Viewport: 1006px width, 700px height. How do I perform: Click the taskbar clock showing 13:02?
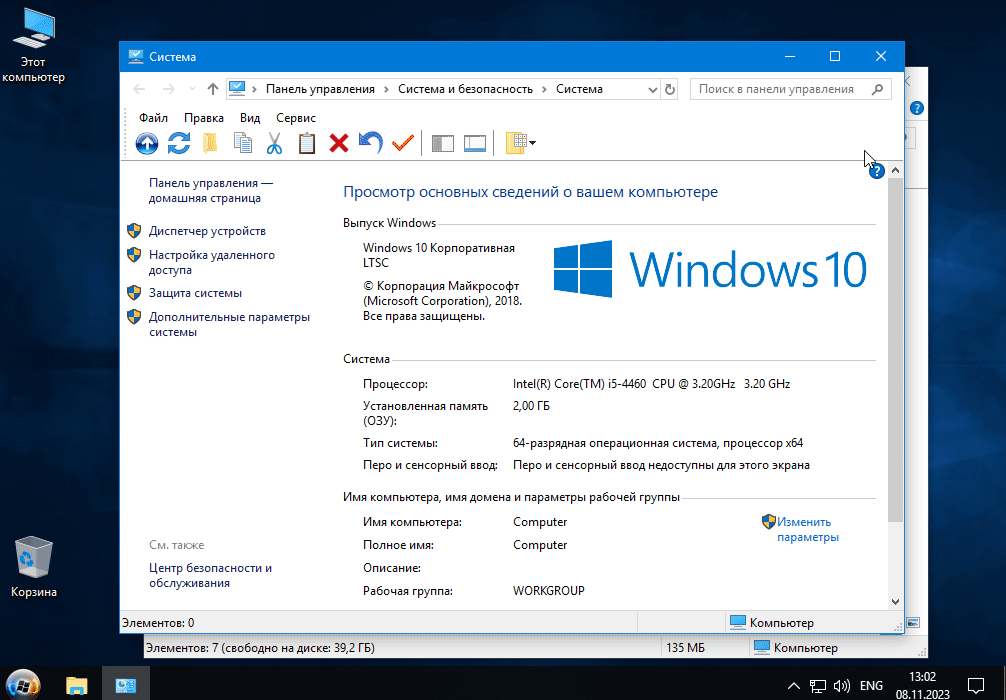point(923,685)
